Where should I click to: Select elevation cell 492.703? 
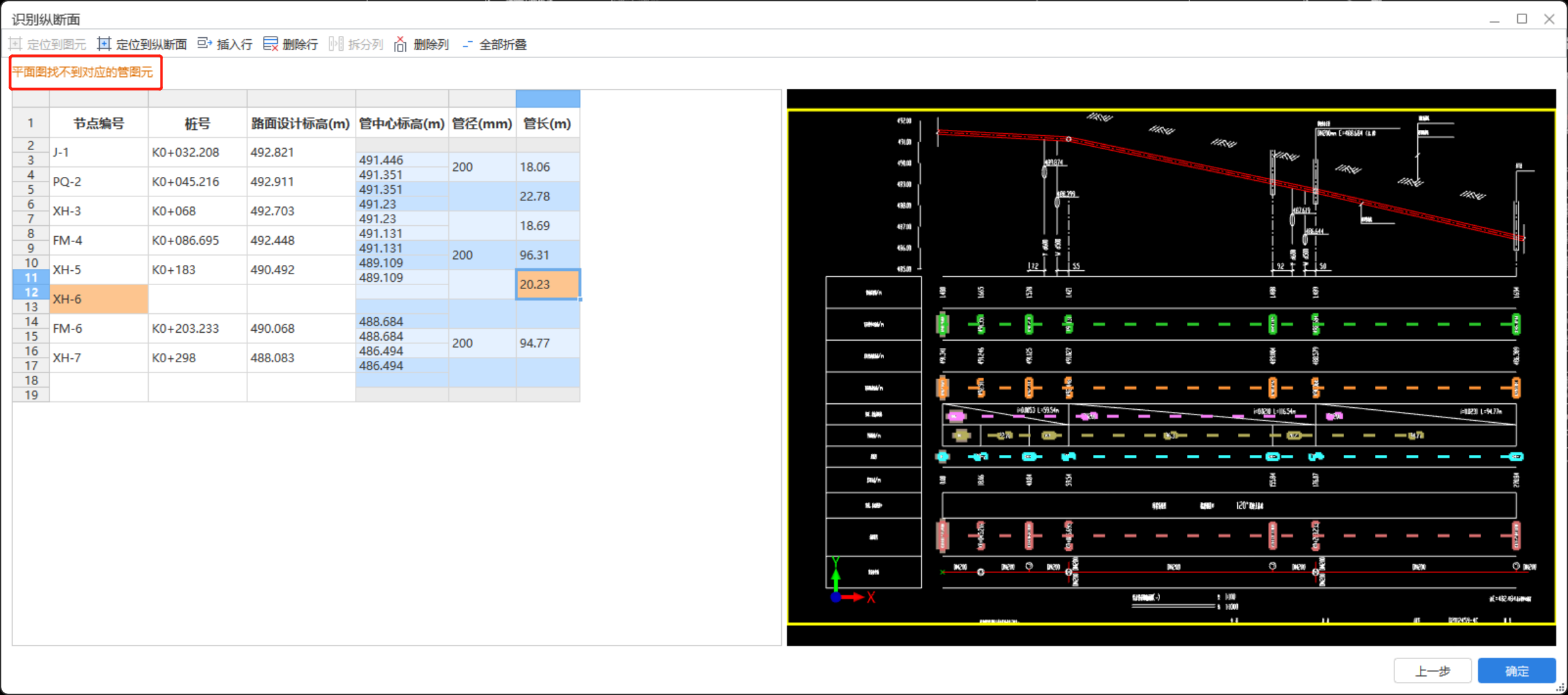[x=301, y=211]
